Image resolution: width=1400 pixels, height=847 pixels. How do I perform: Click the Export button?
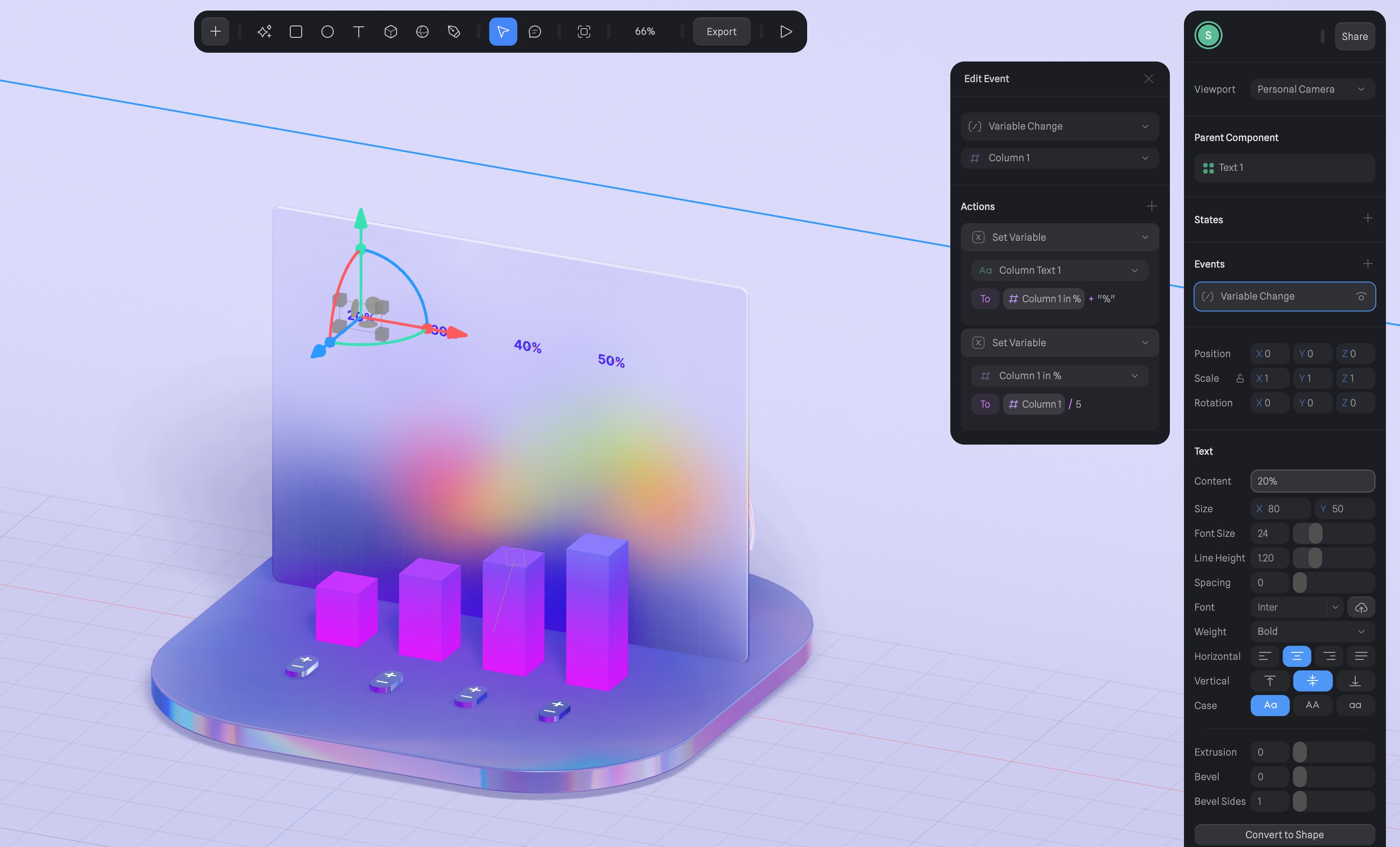(x=721, y=32)
